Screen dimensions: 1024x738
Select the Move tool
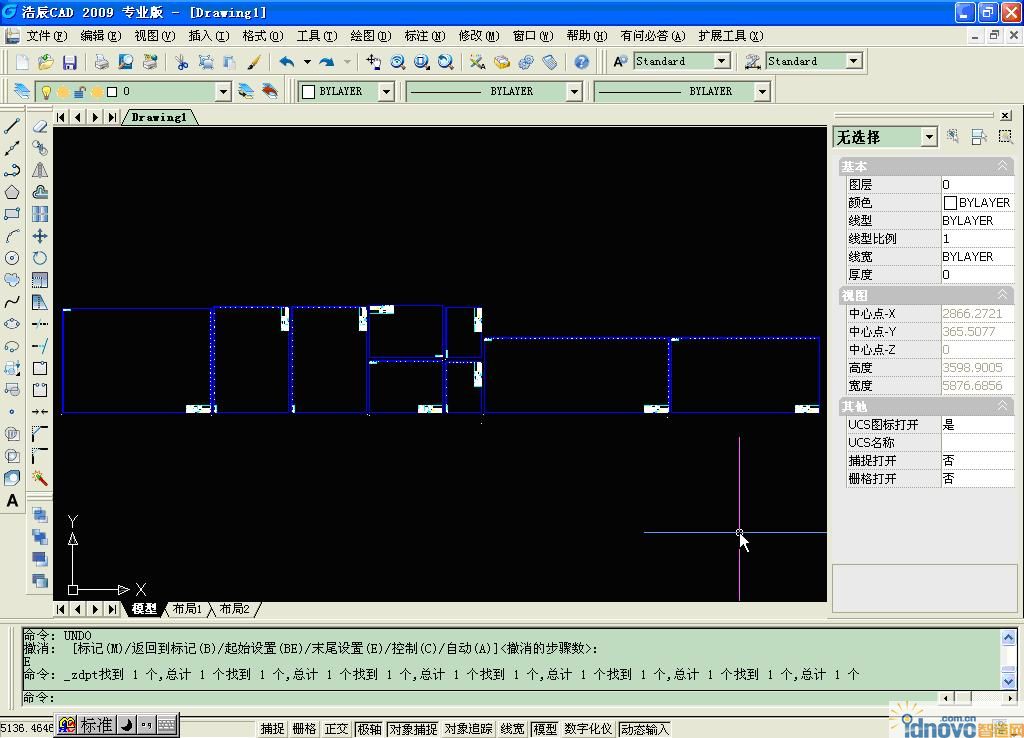pyautogui.click(x=40, y=236)
